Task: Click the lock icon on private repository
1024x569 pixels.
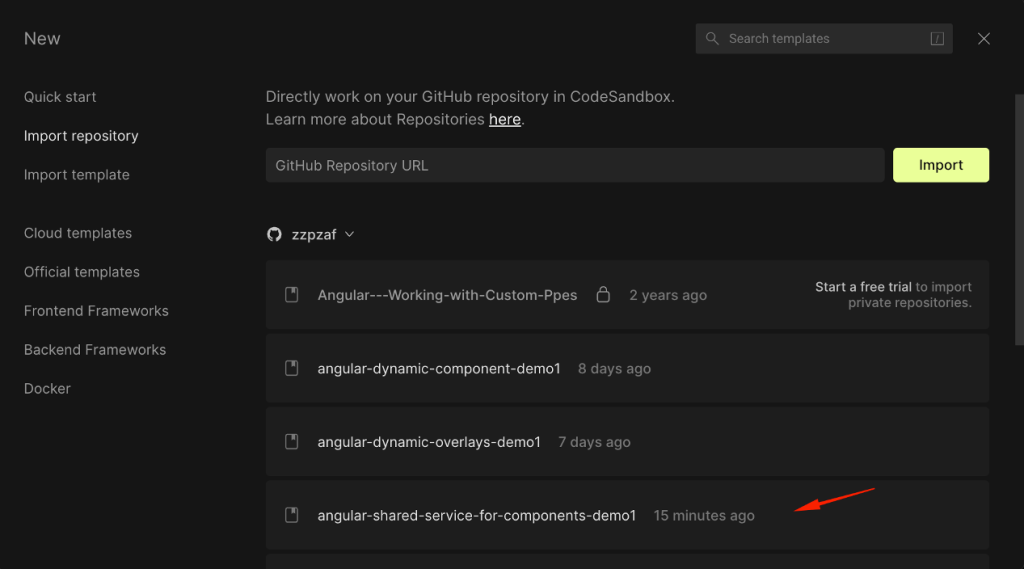Action: point(603,295)
